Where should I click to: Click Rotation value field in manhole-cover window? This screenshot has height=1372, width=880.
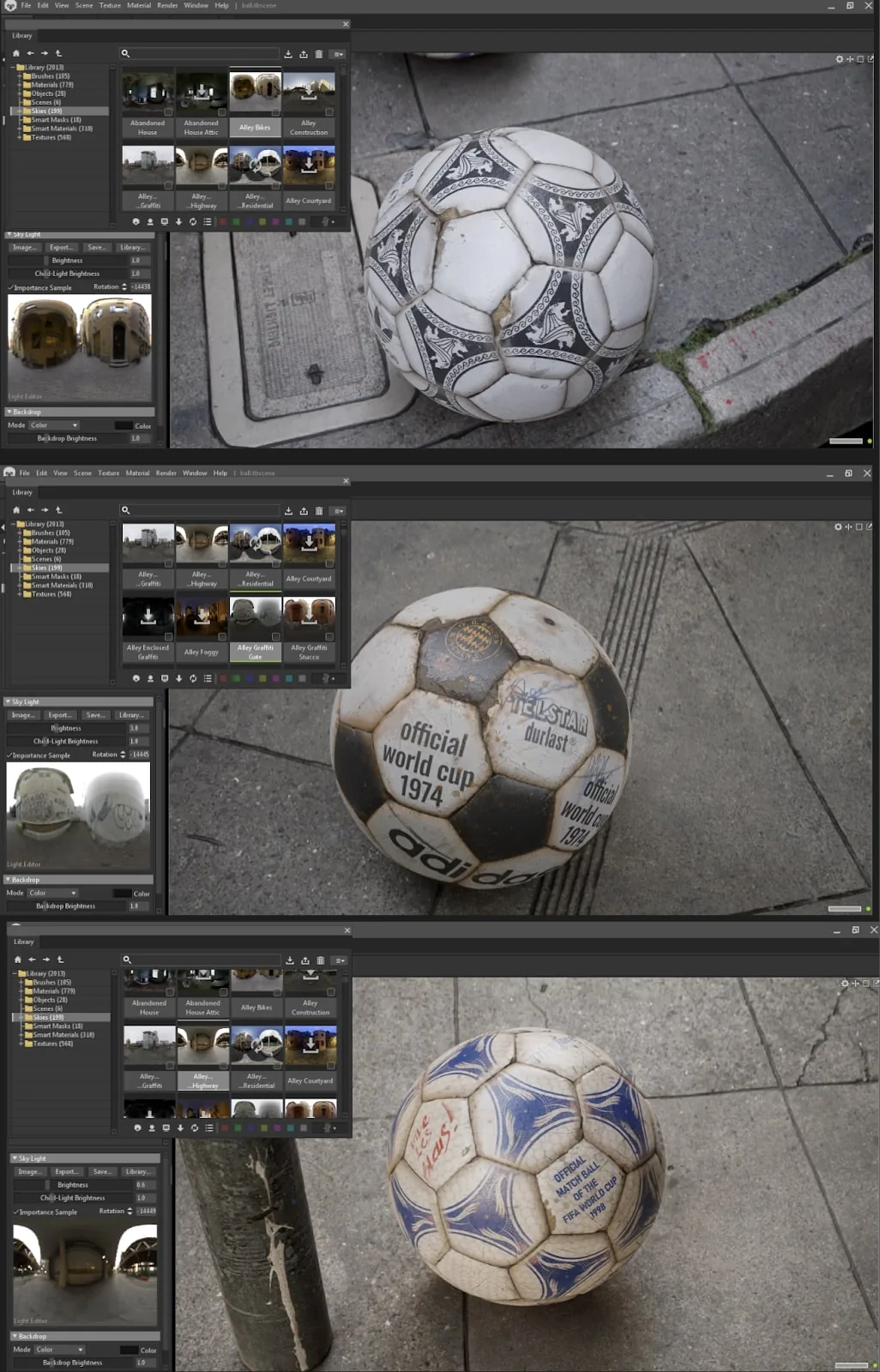tap(142, 287)
